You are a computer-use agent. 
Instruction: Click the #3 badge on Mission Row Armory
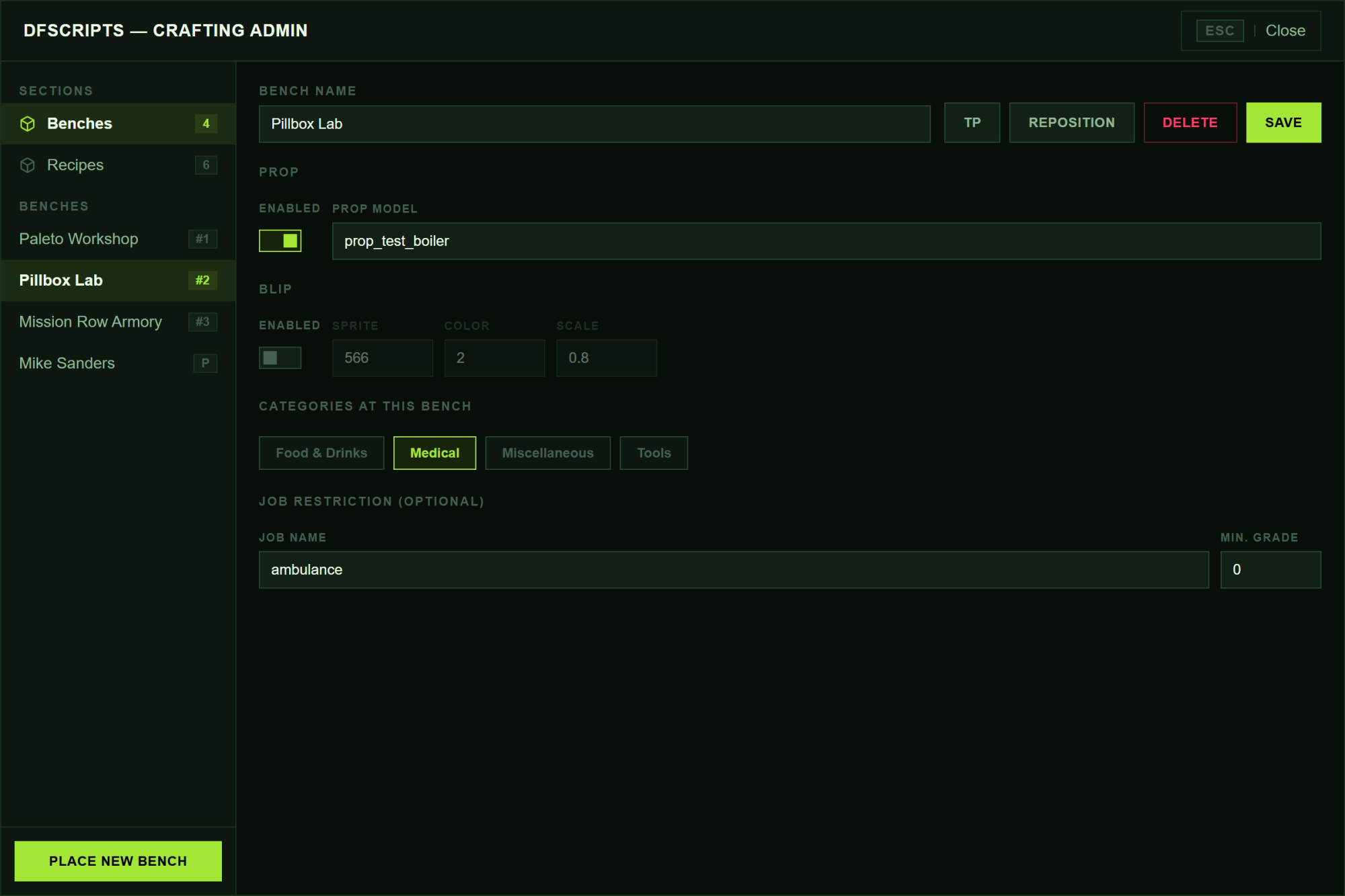(202, 322)
